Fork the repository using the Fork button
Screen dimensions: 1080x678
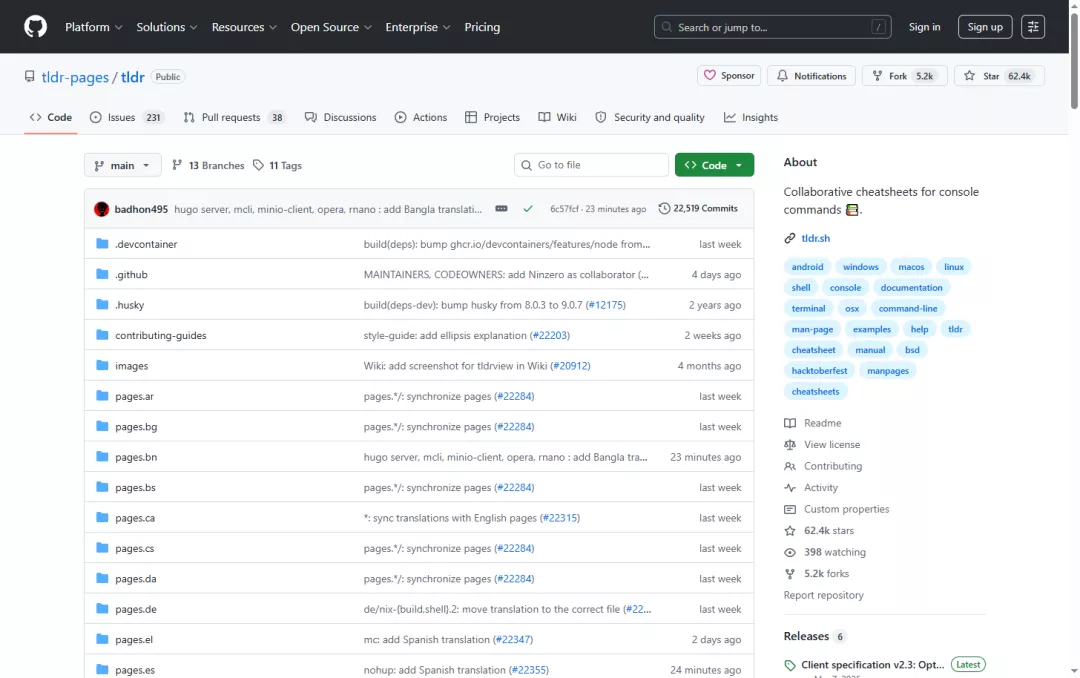click(904, 76)
